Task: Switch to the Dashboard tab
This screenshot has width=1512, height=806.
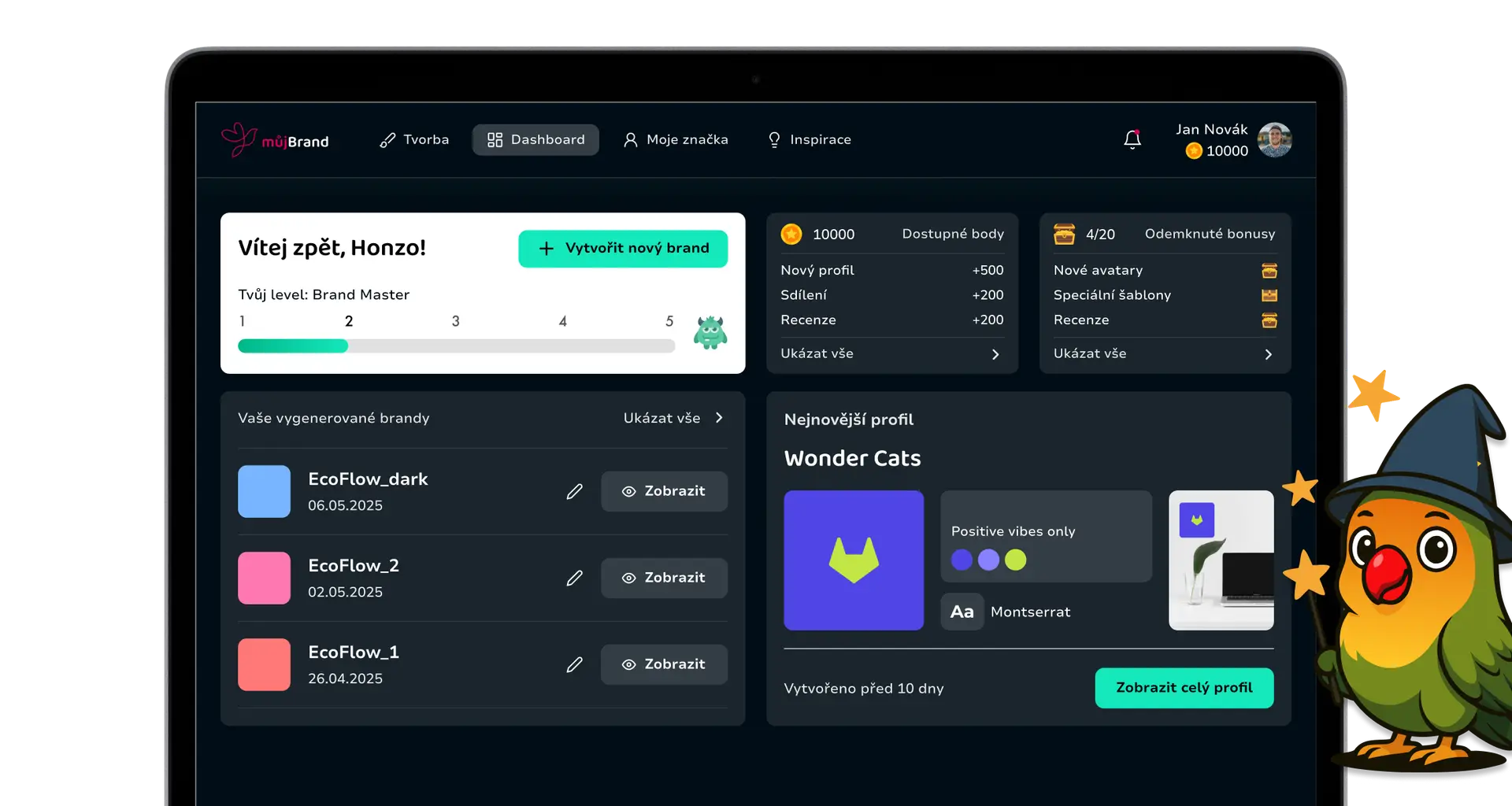Action: tap(535, 139)
